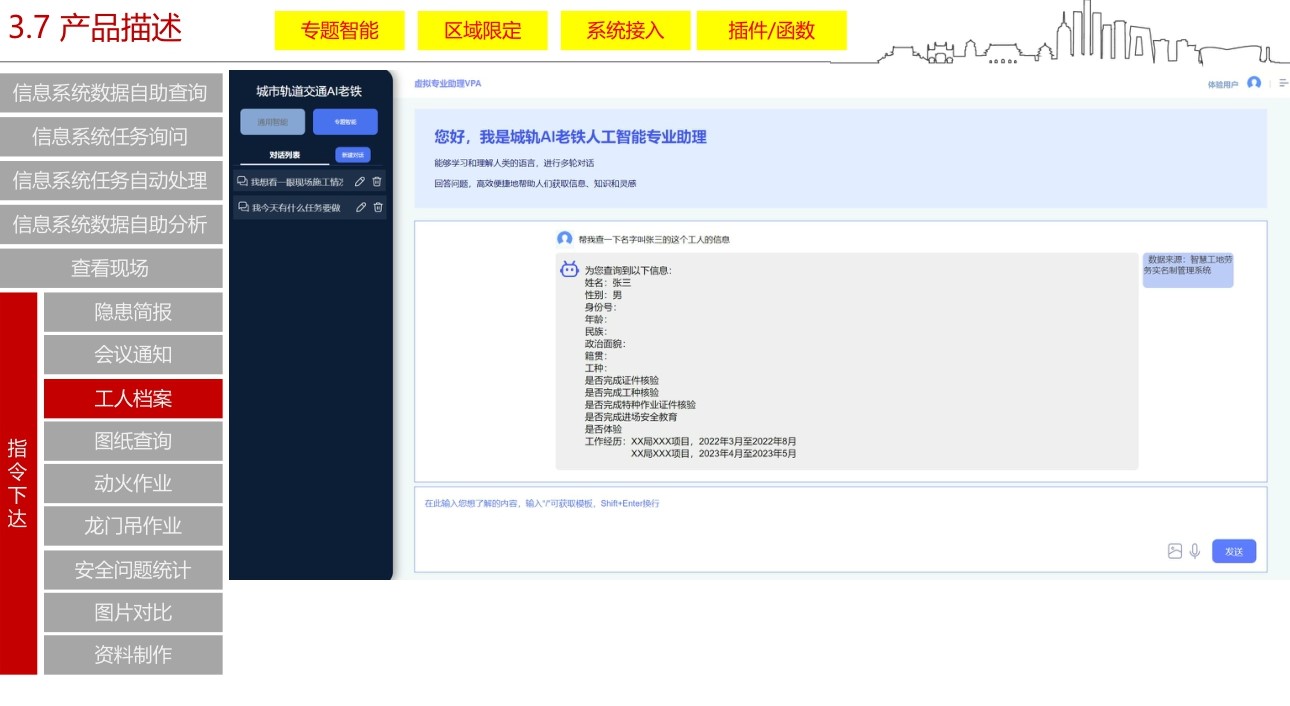Select 信息系统任务询问 menu item
The image size is (1290, 706).
tap(111, 137)
